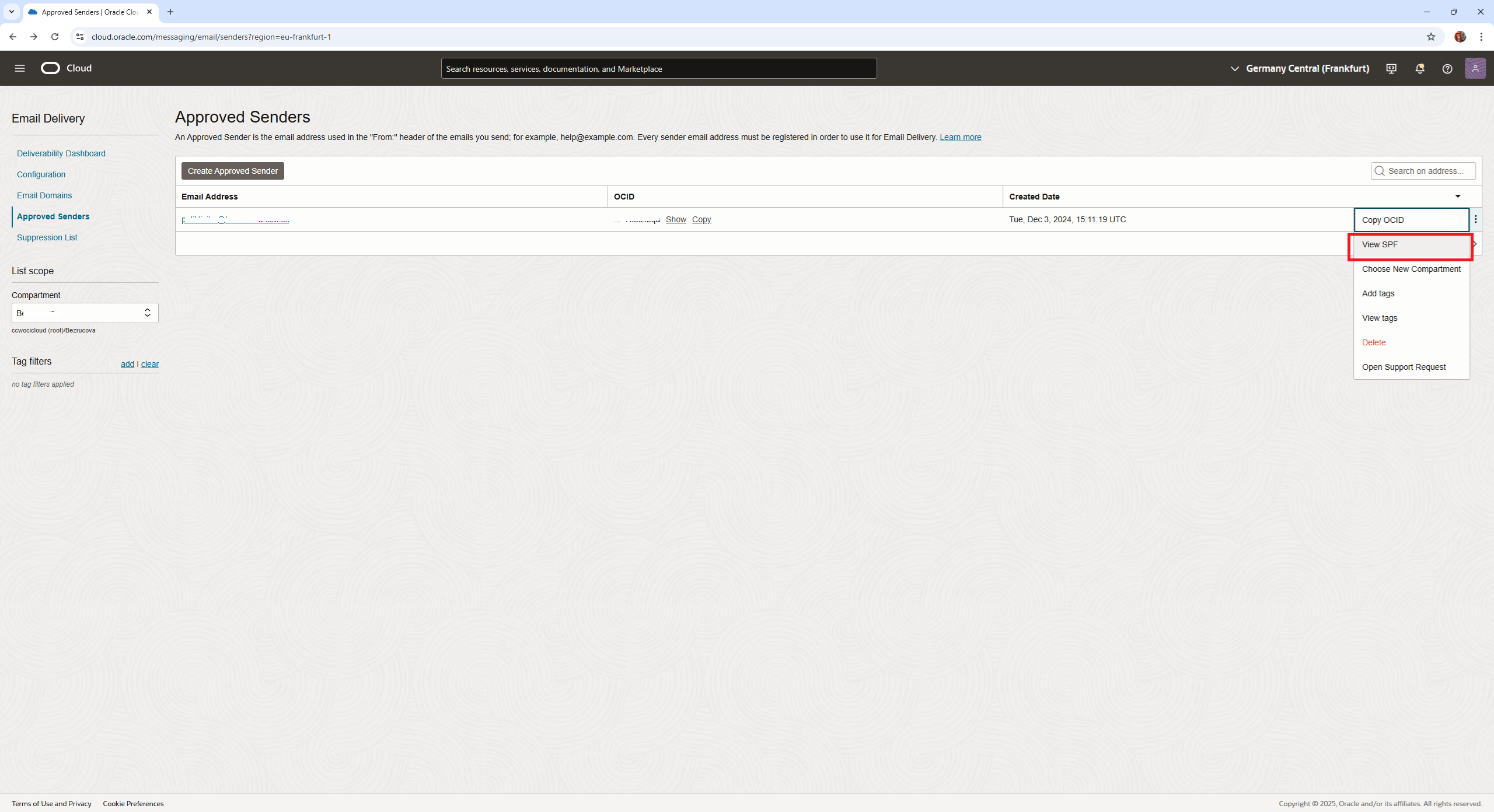Viewport: 1494px width, 812px height.
Task: Click the magnifier icon in address search
Action: click(x=1380, y=171)
